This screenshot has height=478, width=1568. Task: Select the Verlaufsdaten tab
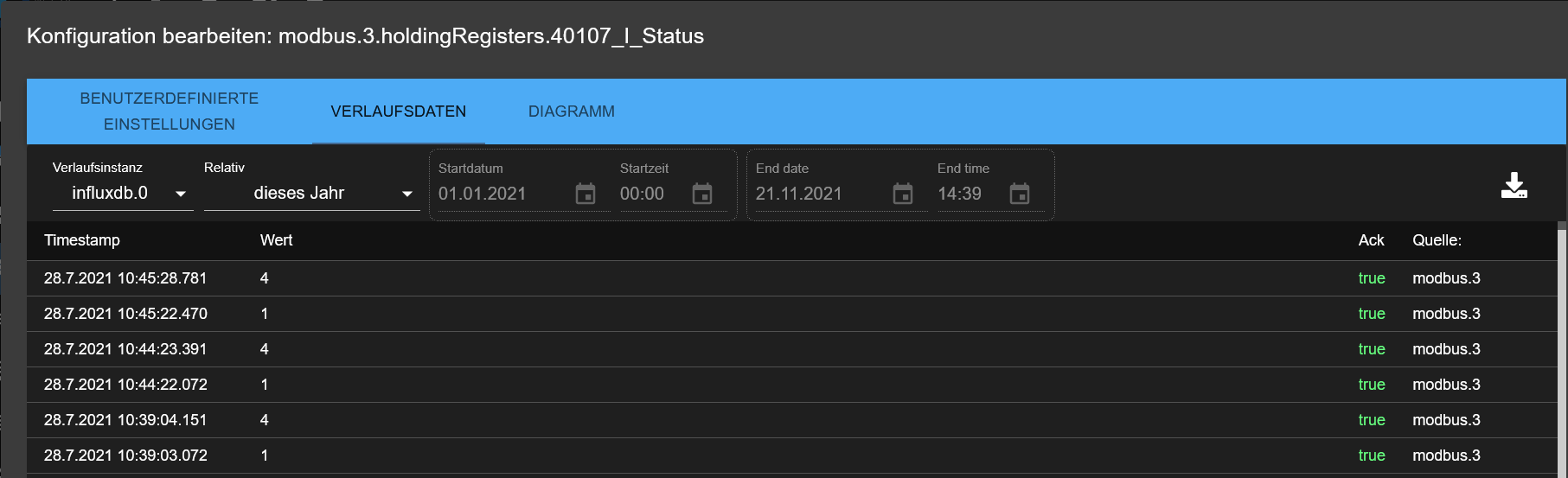tap(399, 112)
